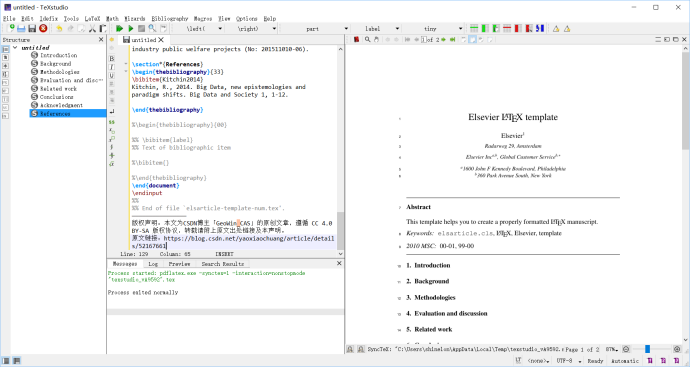
Task: Select Methodologies in the Structure tree
Action: coord(60,72)
